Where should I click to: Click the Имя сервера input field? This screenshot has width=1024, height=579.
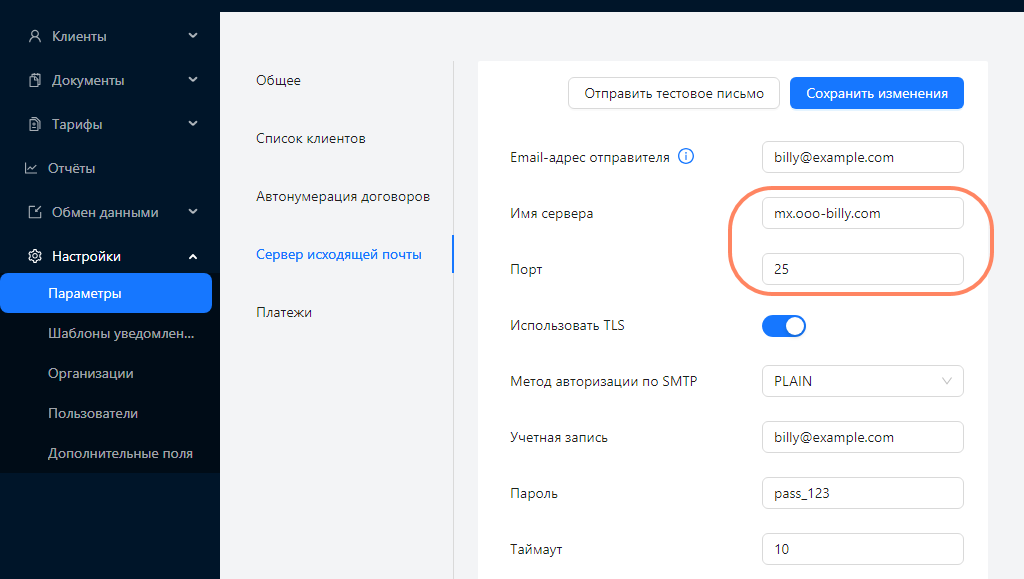pyautogui.click(x=861, y=213)
